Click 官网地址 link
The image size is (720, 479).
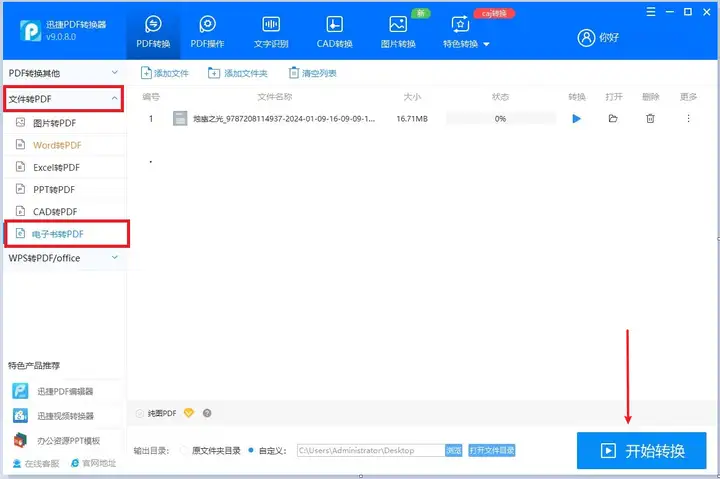click(x=94, y=463)
